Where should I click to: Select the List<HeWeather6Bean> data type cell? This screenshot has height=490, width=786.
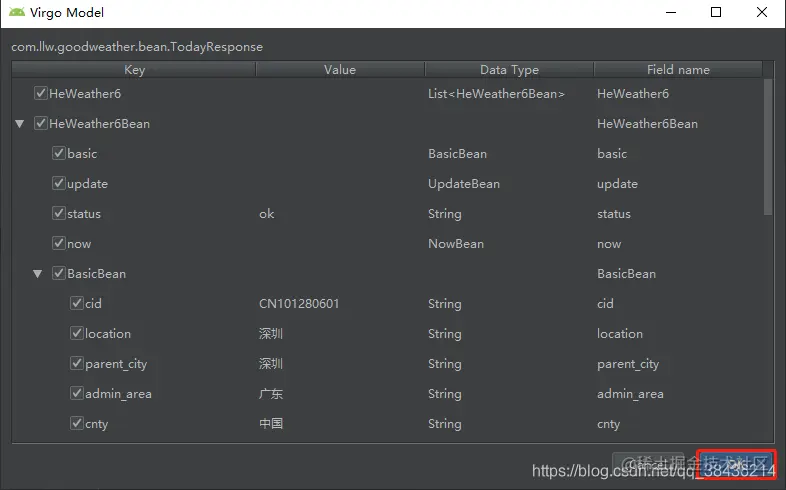[496, 94]
